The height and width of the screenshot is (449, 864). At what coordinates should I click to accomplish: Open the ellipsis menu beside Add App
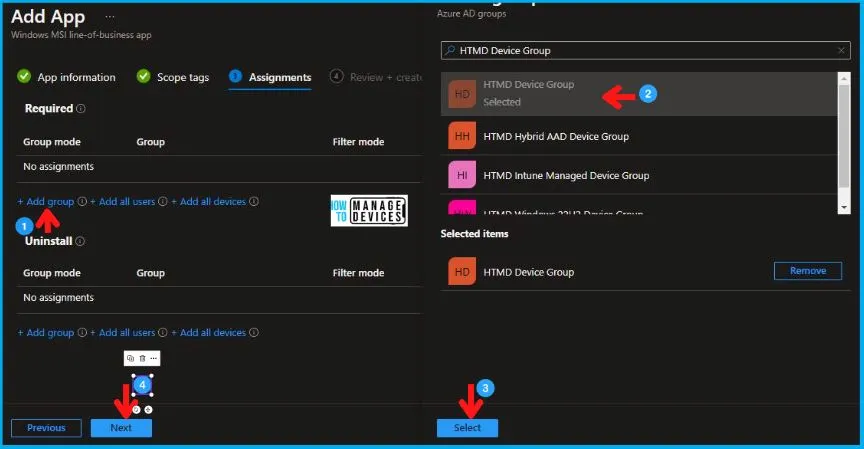[110, 17]
